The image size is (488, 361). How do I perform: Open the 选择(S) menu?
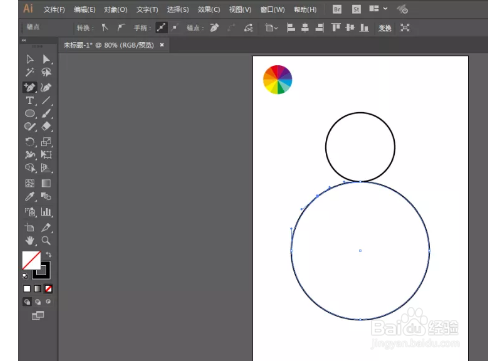[178, 10]
